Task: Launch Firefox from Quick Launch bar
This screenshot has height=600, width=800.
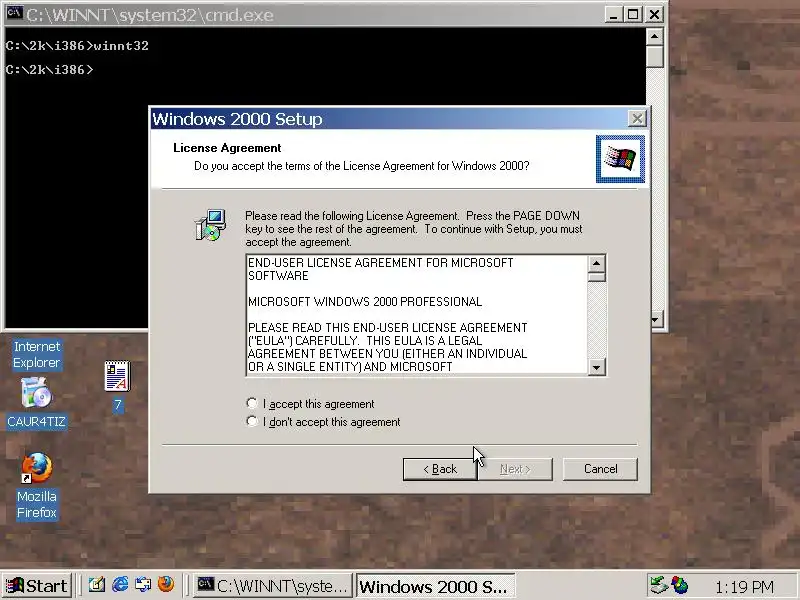Action: click(x=166, y=584)
